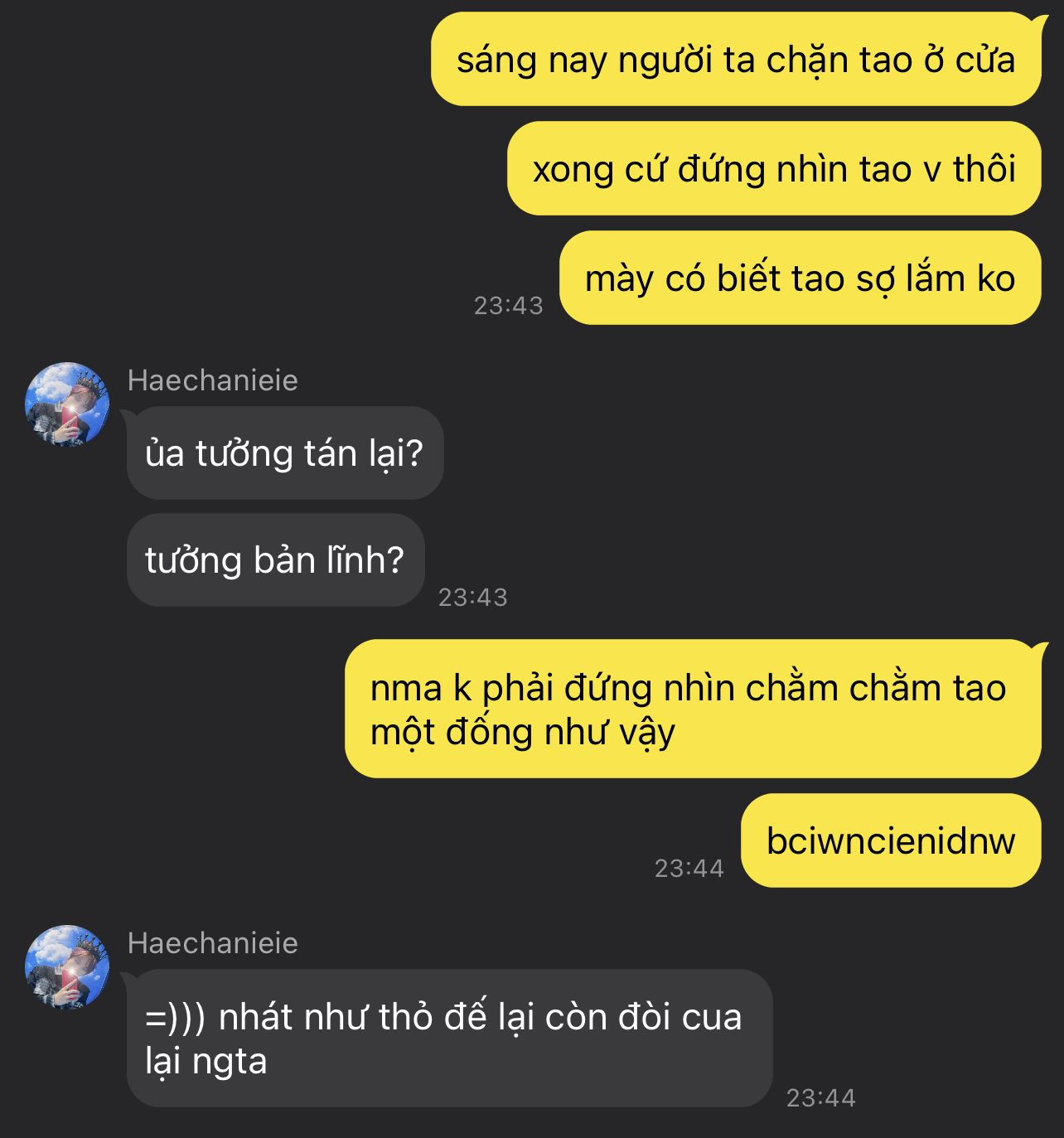The height and width of the screenshot is (1138, 1064).
Task: Open Haechanieie's avatar above "ủa tưởng tán lại?"
Action: [68, 404]
